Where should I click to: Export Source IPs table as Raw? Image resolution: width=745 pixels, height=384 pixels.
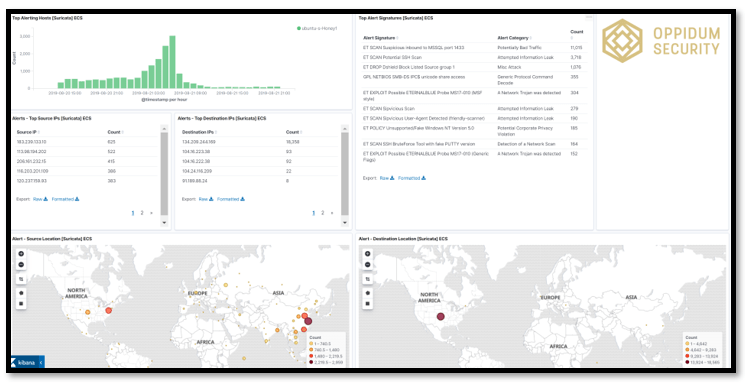[x=40, y=199]
